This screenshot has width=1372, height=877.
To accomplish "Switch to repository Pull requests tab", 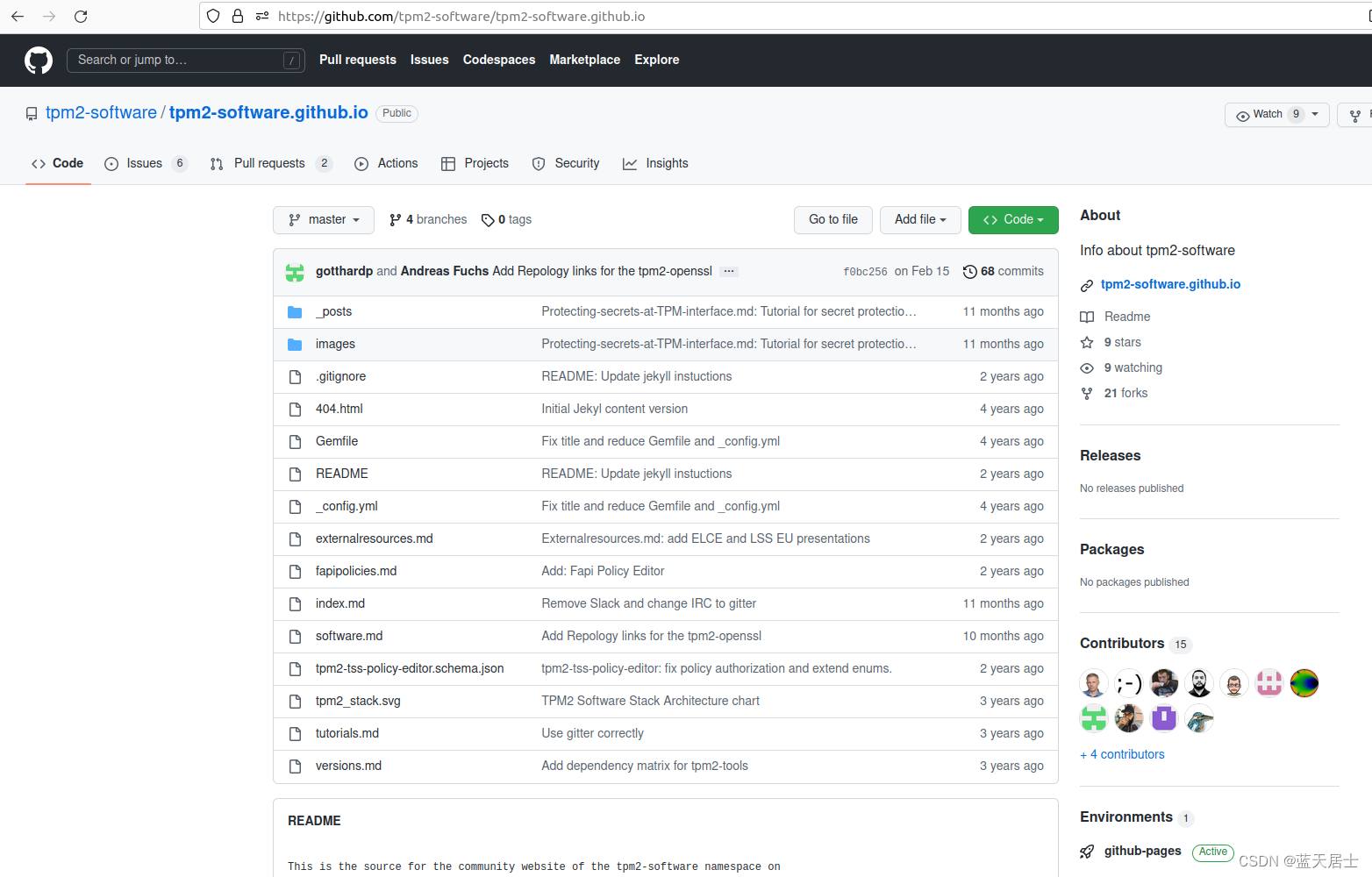I will 271,164.
